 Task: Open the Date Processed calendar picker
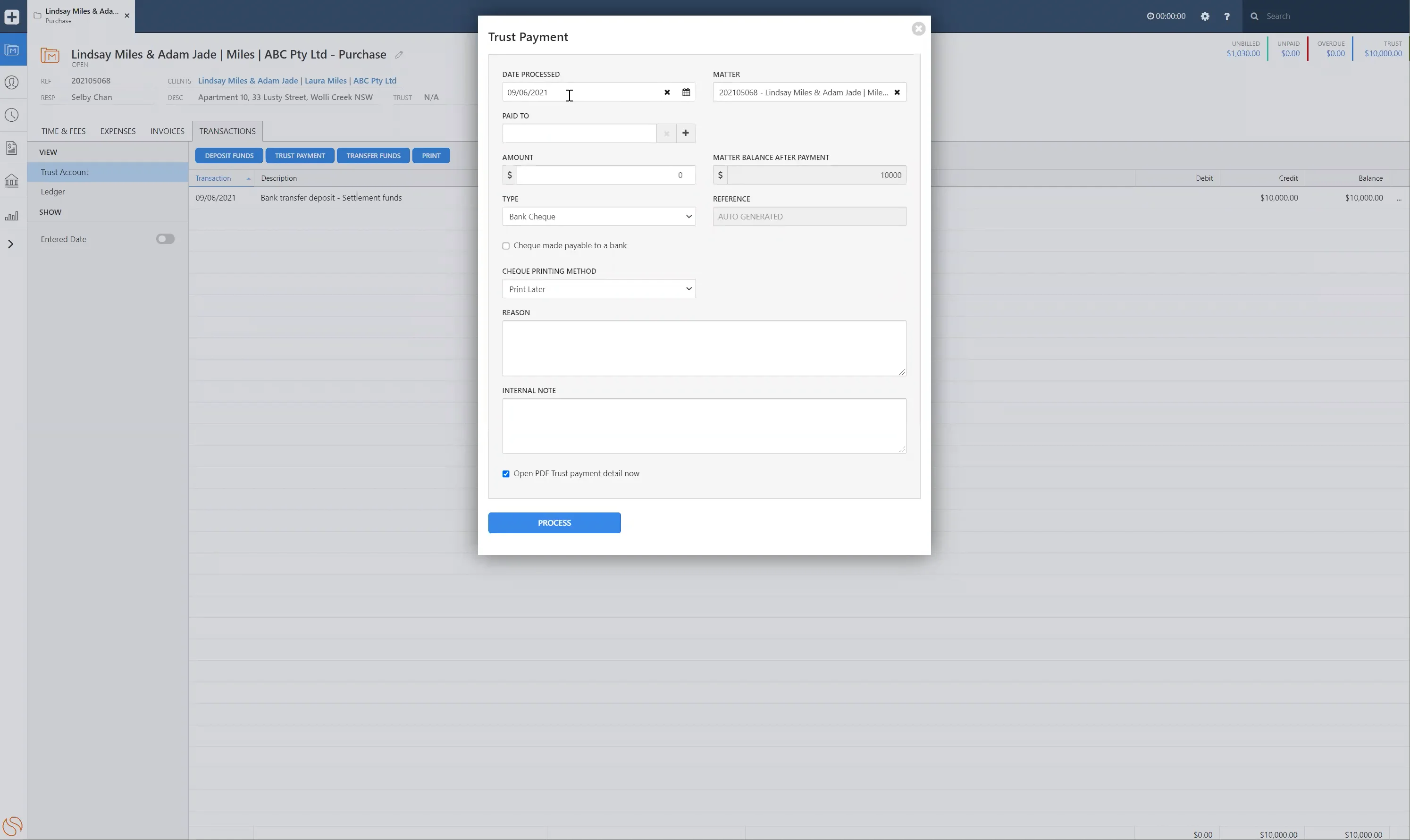[x=686, y=92]
